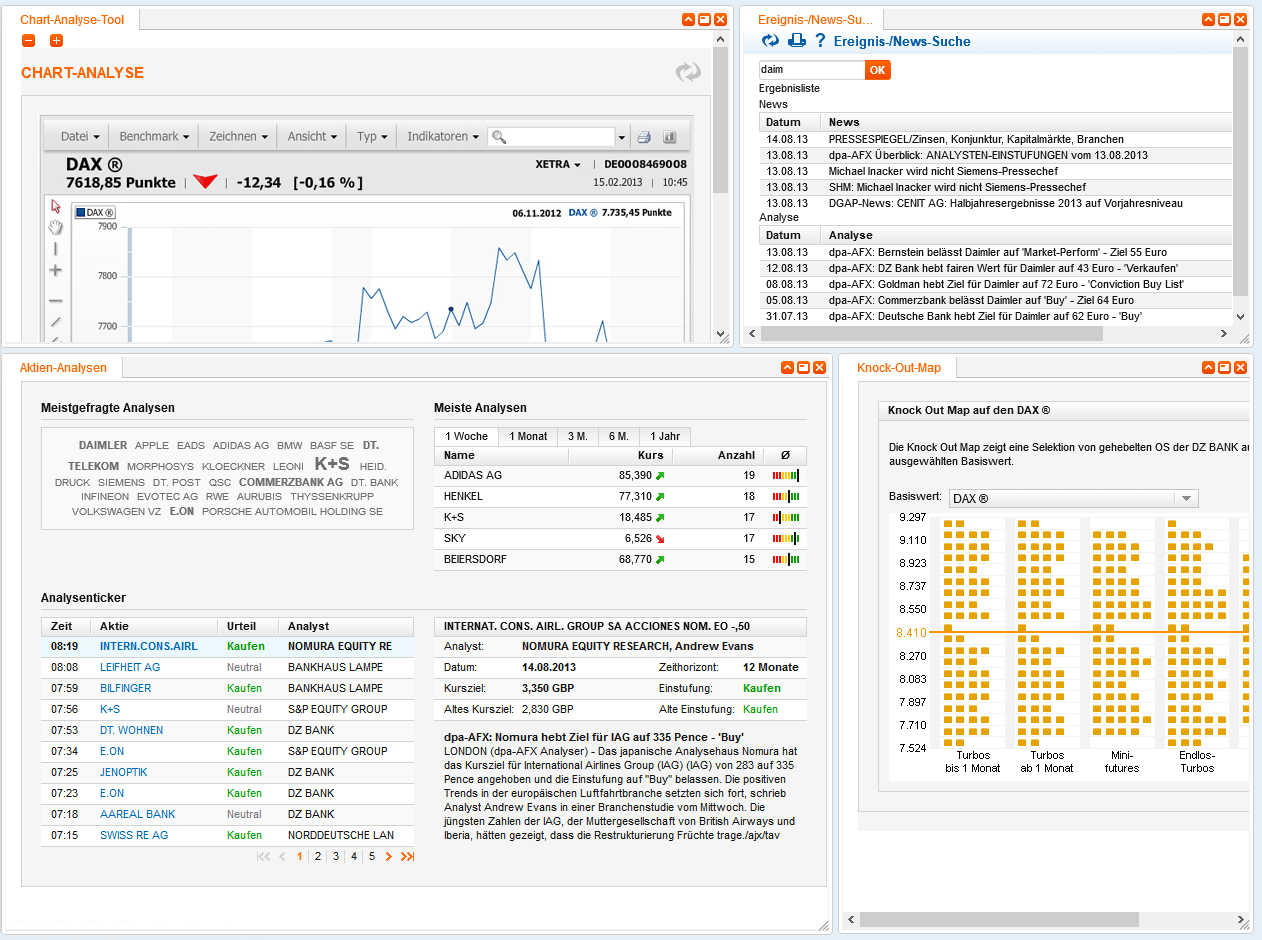Click the magnifier icon in chart search
Image resolution: width=1262 pixels, height=940 pixels.
[x=499, y=137]
